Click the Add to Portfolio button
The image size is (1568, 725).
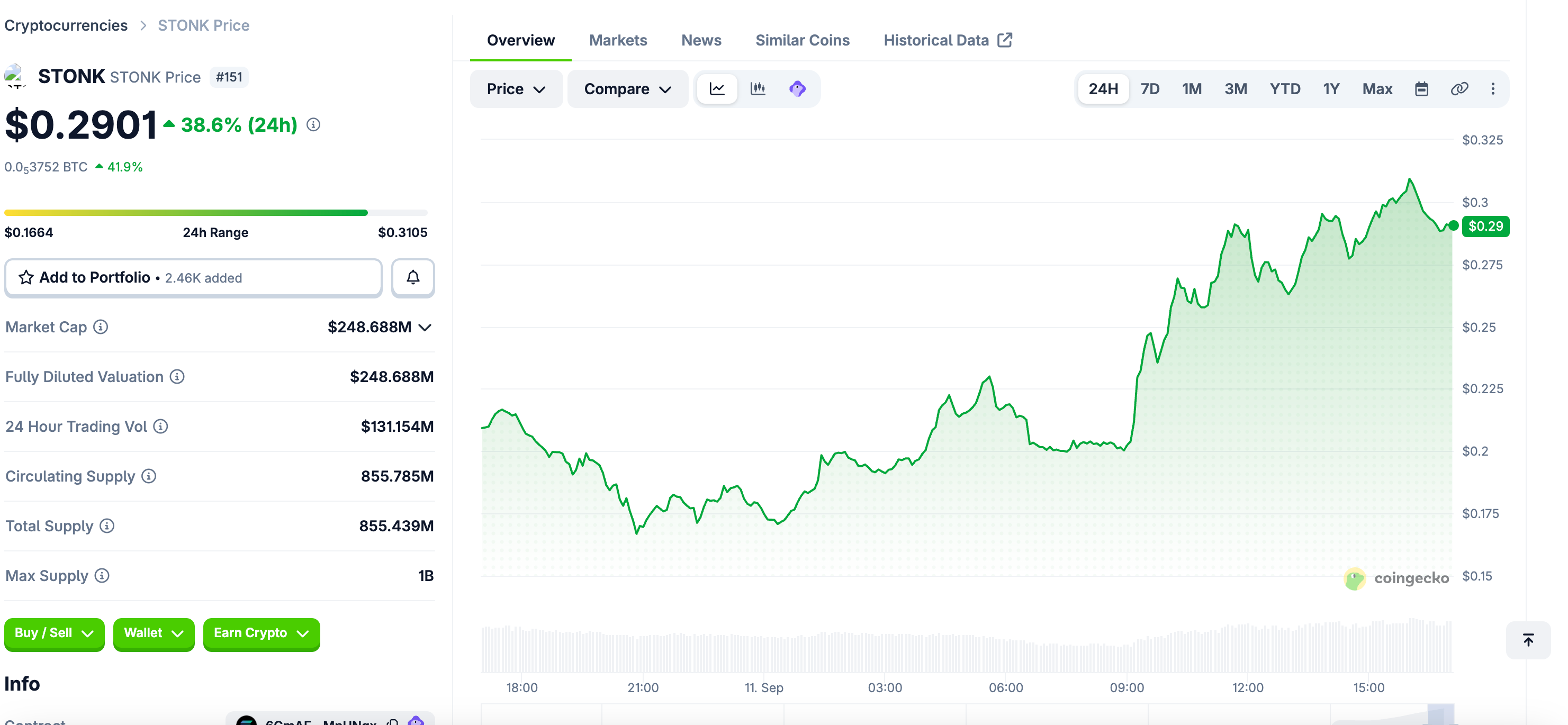(x=193, y=278)
